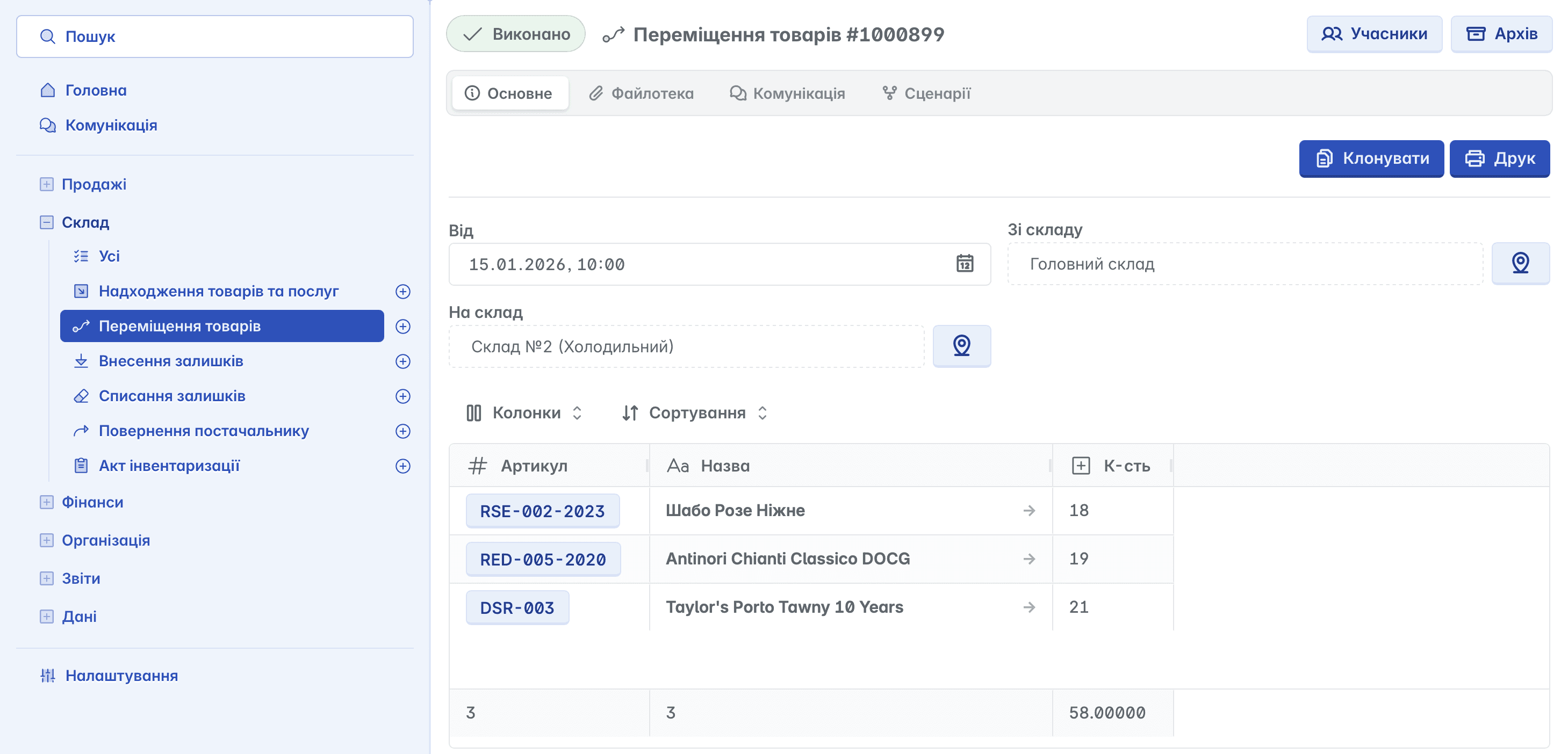Add new Переміщення товарів with plus icon

(x=402, y=326)
